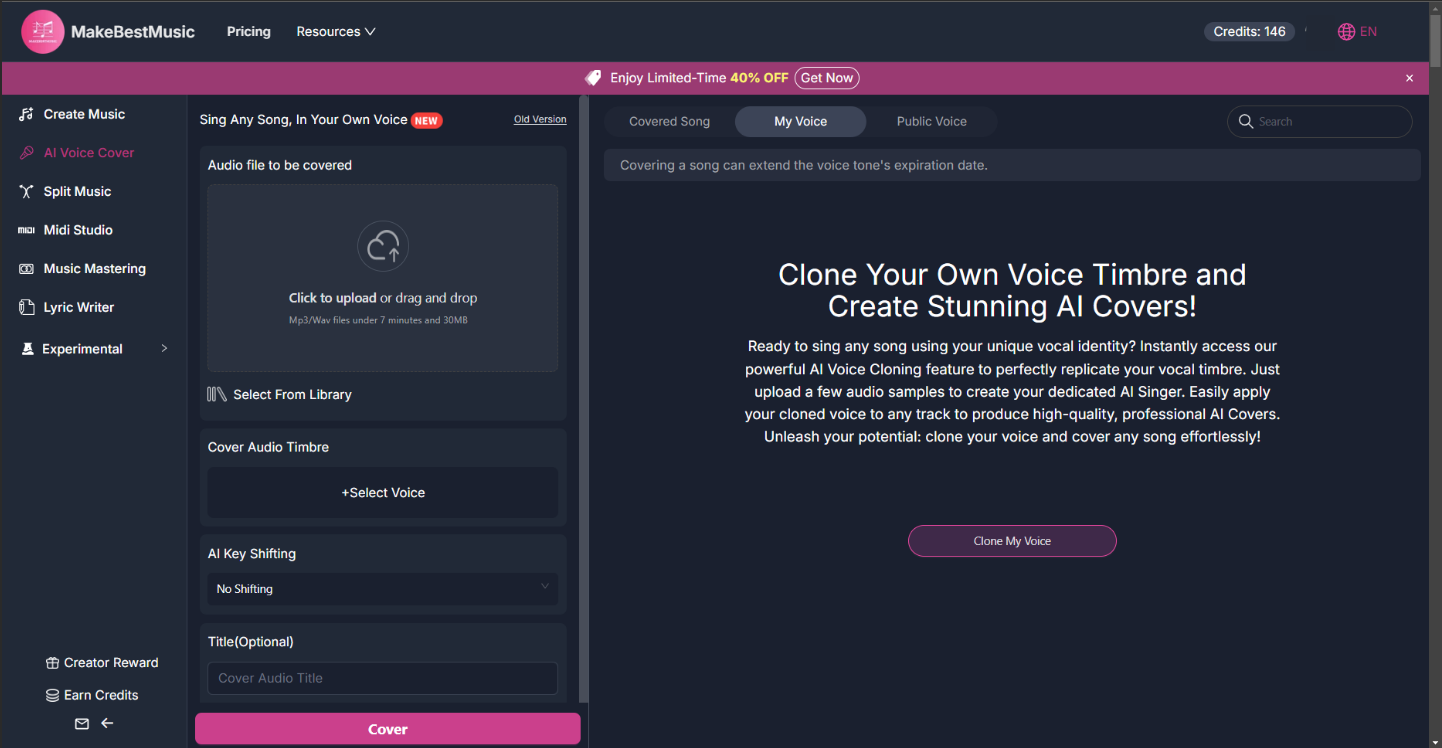Click the Cover Audio Title field
The height and width of the screenshot is (748, 1442).
382,678
